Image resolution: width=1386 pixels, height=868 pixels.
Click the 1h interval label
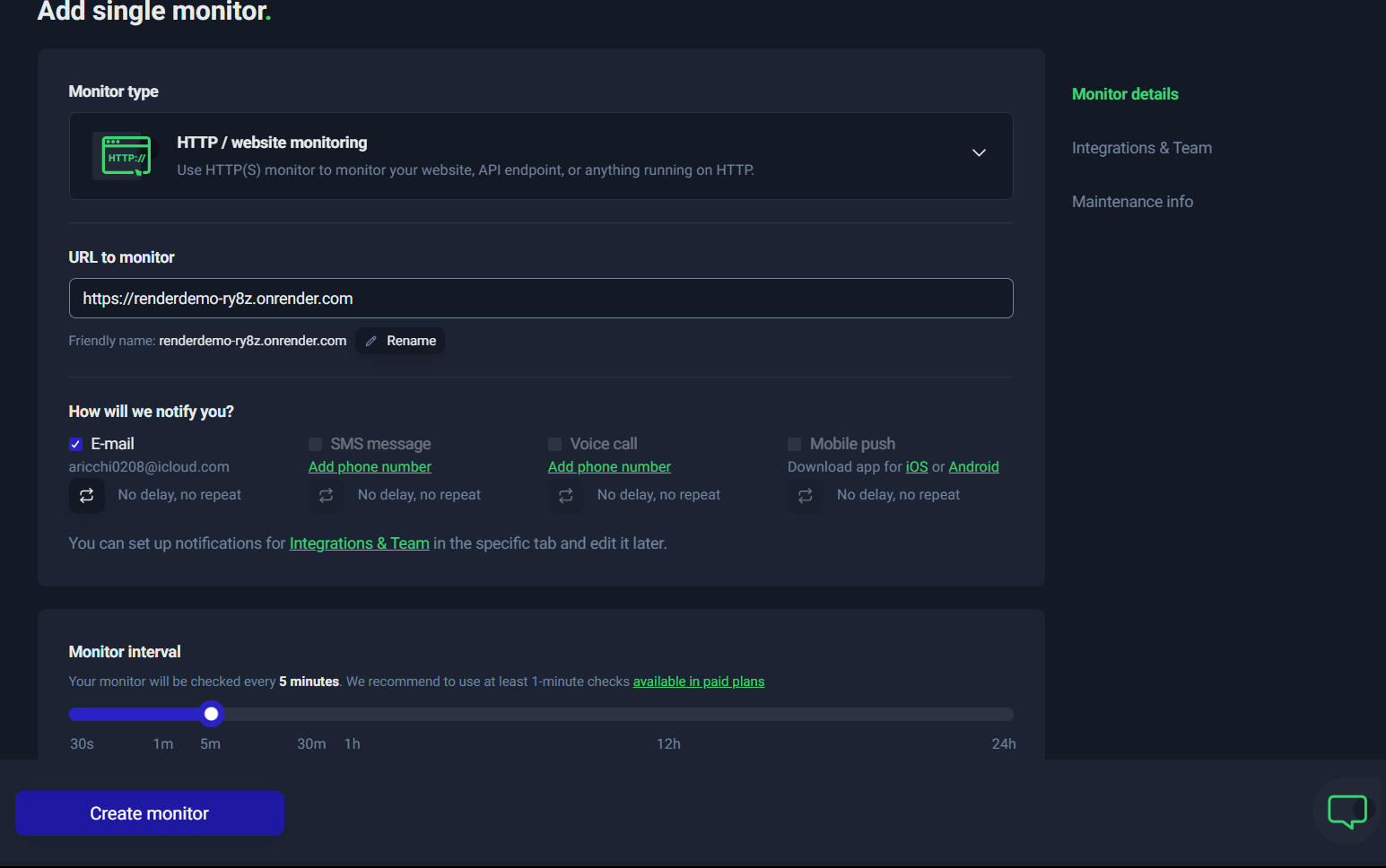pos(353,744)
